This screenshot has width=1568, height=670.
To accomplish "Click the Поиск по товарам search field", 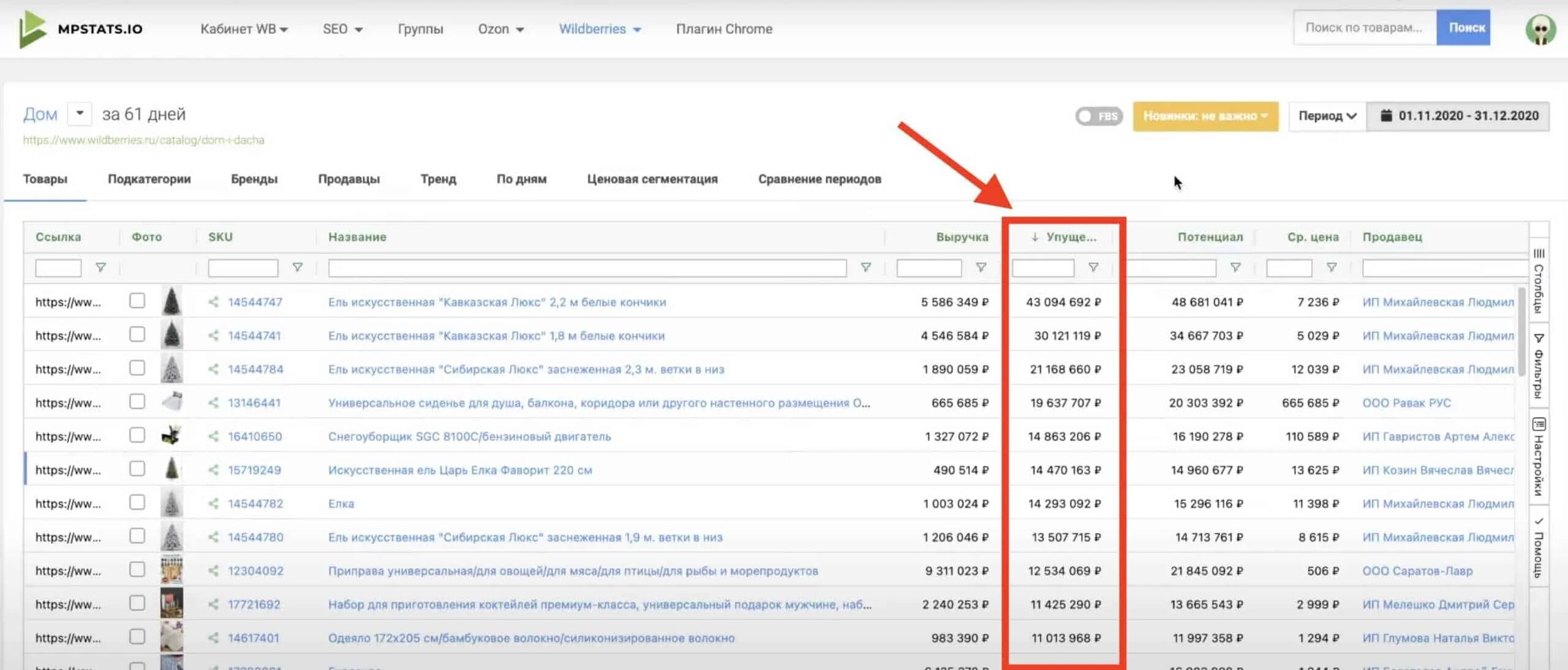I will pos(1364,28).
